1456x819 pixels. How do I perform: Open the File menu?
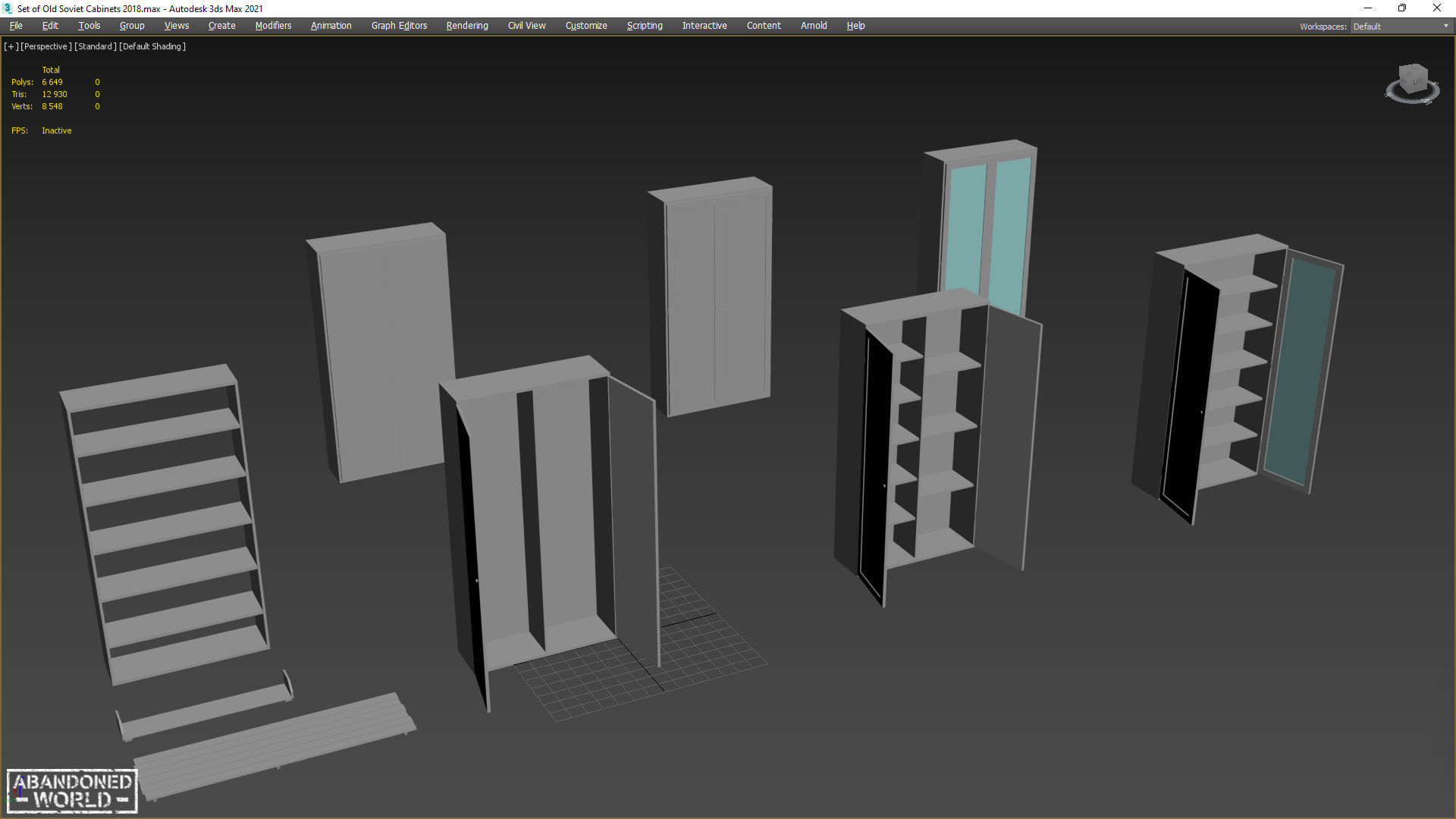(x=16, y=26)
